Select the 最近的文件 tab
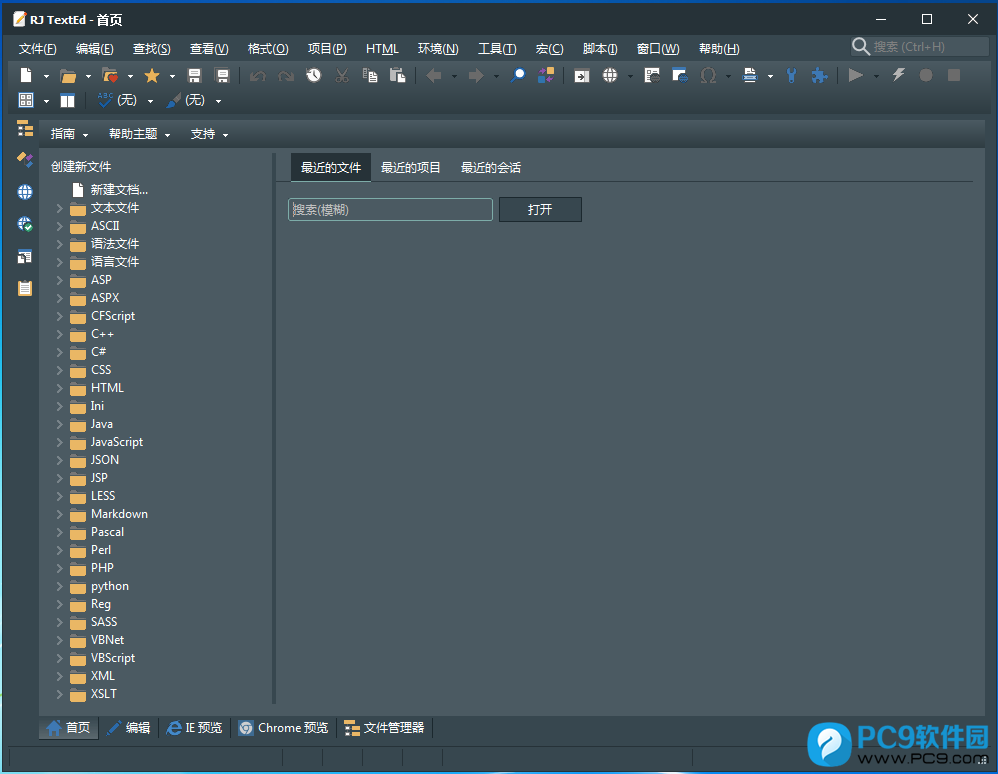The height and width of the screenshot is (774, 998). (x=331, y=167)
